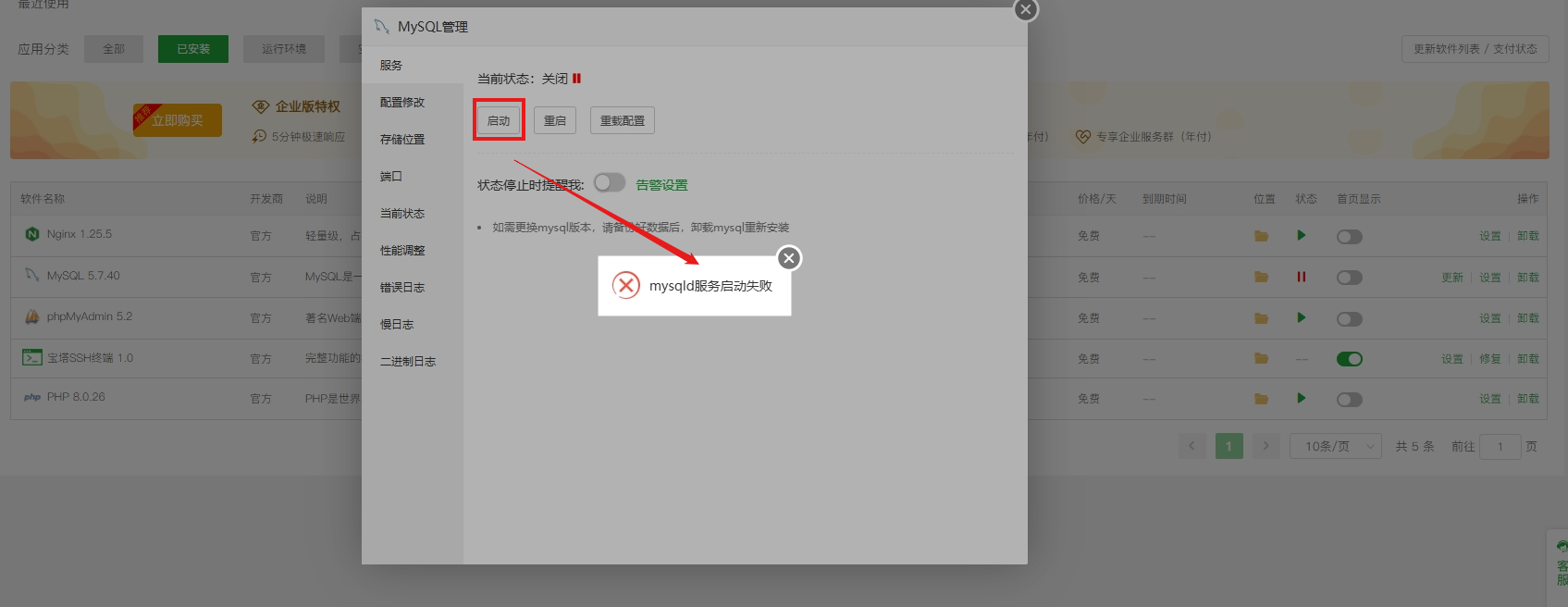
Task: Open the 告警设置 link
Action: tap(662, 185)
